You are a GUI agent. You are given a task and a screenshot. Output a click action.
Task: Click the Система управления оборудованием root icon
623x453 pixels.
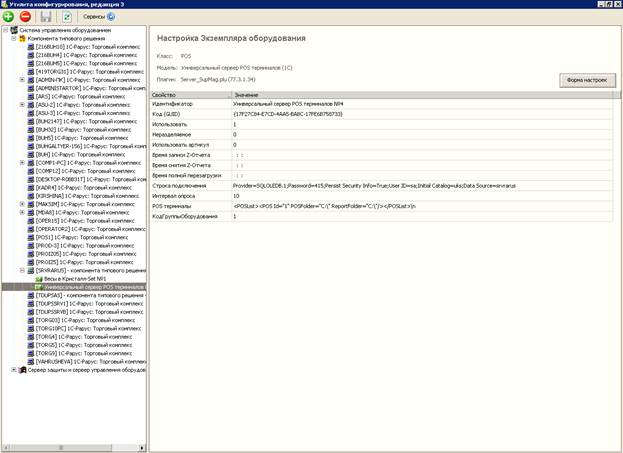click(x=14, y=30)
